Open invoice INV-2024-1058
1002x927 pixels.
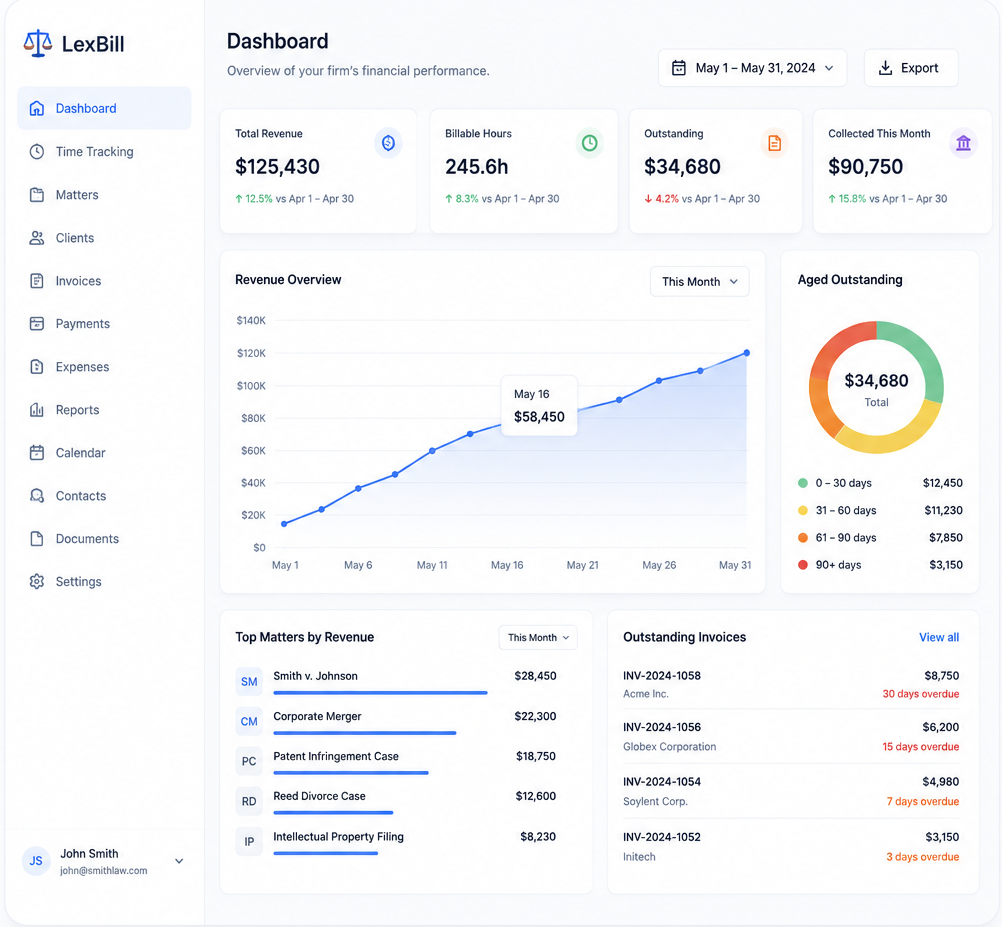pos(661,675)
